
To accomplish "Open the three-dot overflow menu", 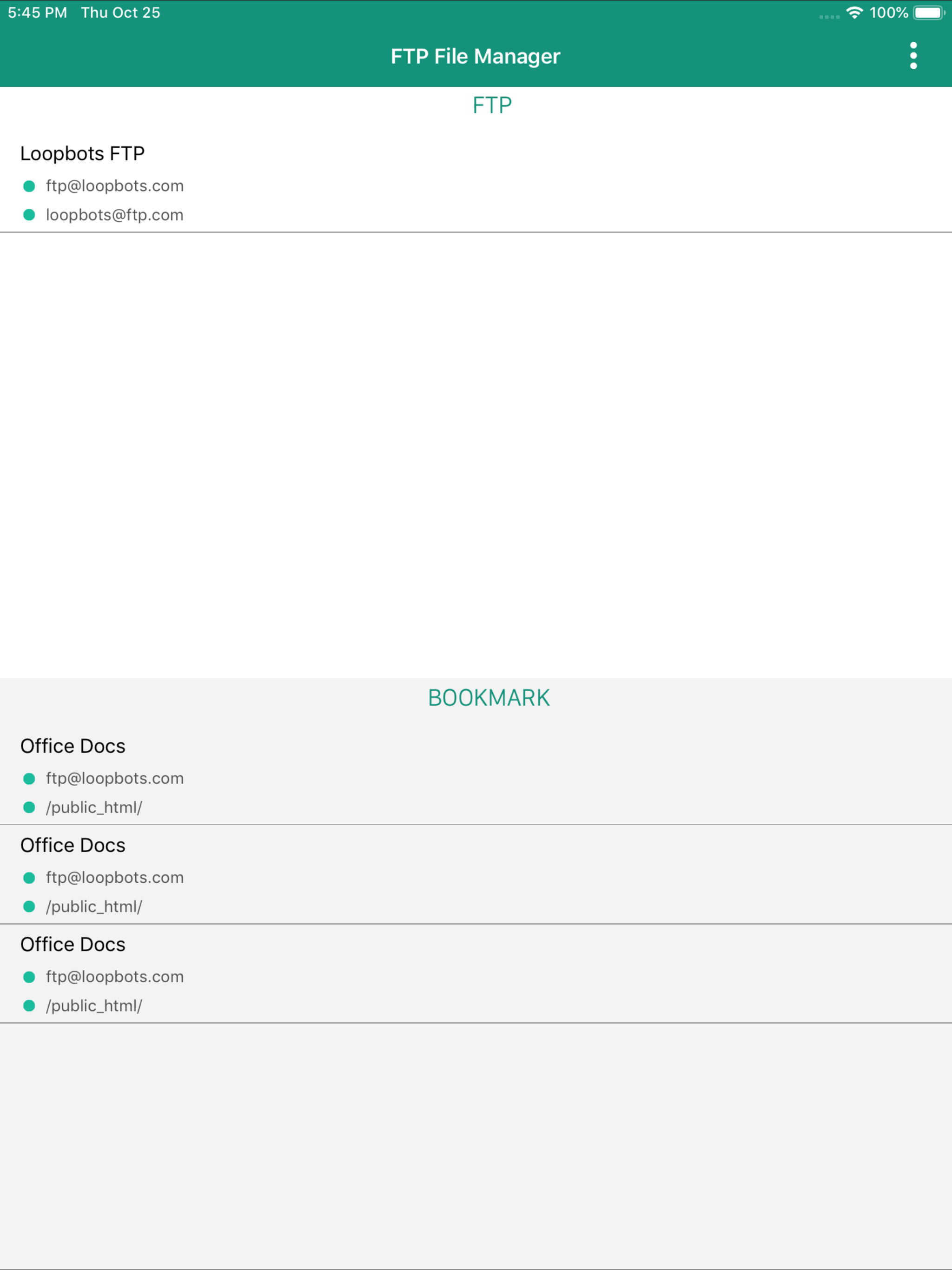I will tap(913, 56).
